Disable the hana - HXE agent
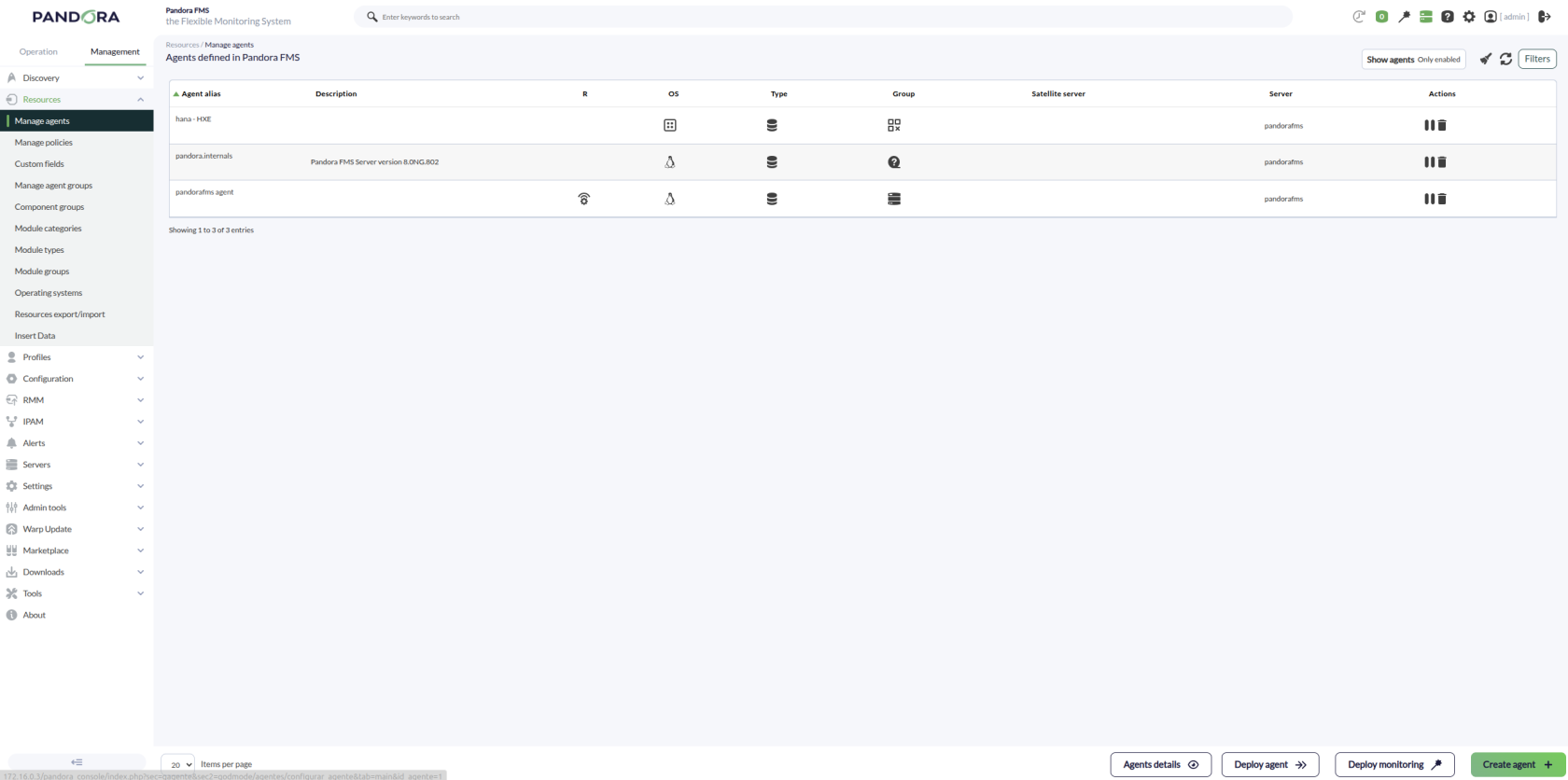 click(x=1429, y=125)
